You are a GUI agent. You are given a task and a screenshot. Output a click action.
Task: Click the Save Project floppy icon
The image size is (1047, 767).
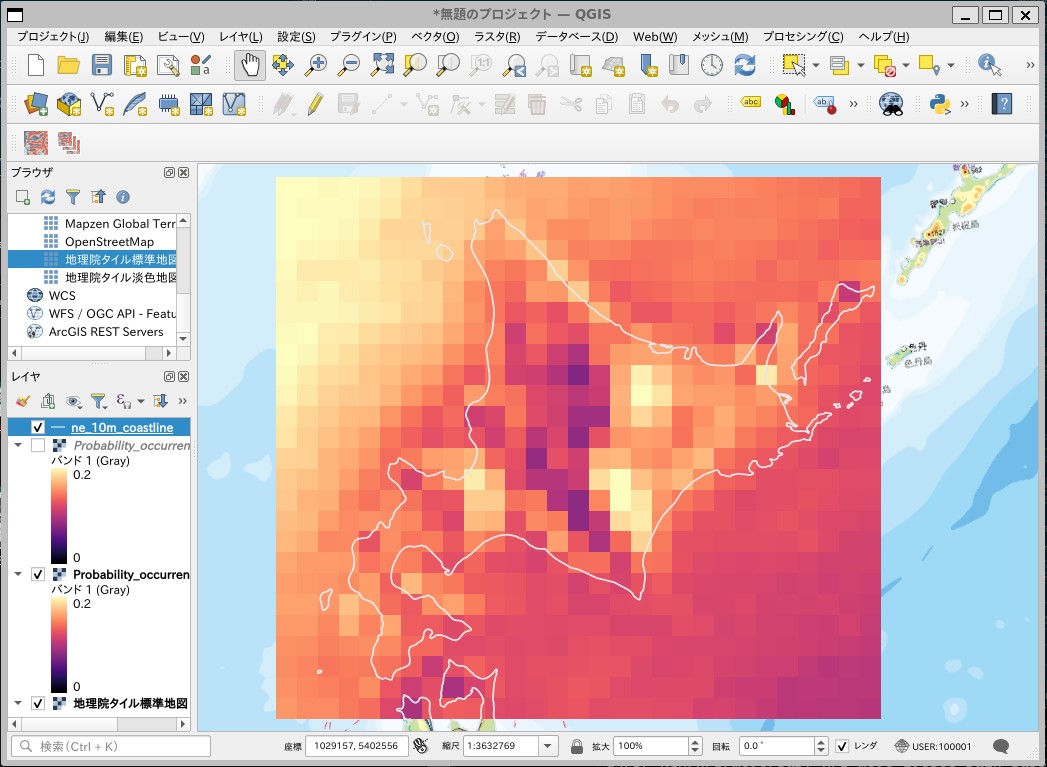(102, 66)
